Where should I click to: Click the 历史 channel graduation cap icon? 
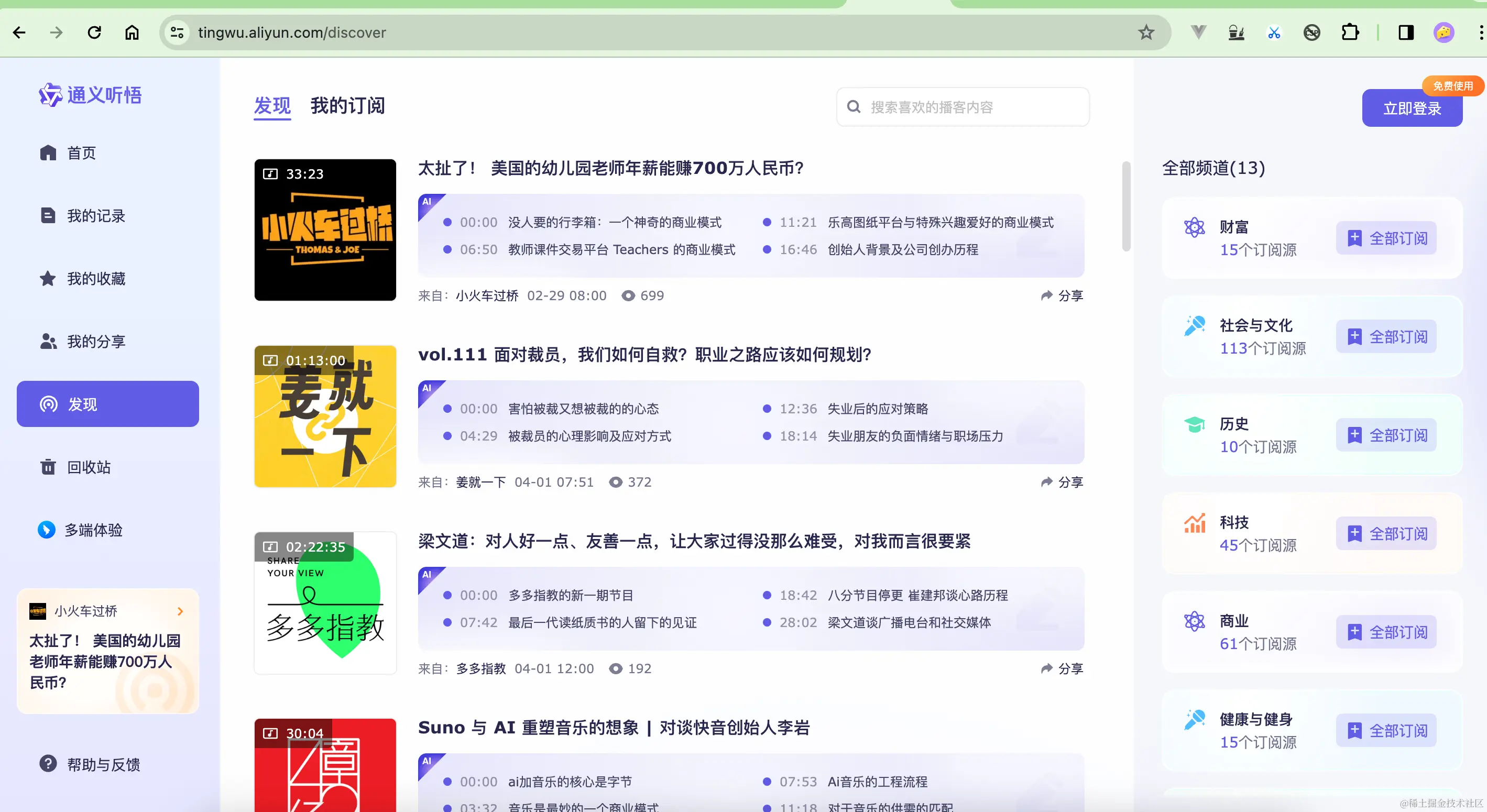tap(1194, 425)
